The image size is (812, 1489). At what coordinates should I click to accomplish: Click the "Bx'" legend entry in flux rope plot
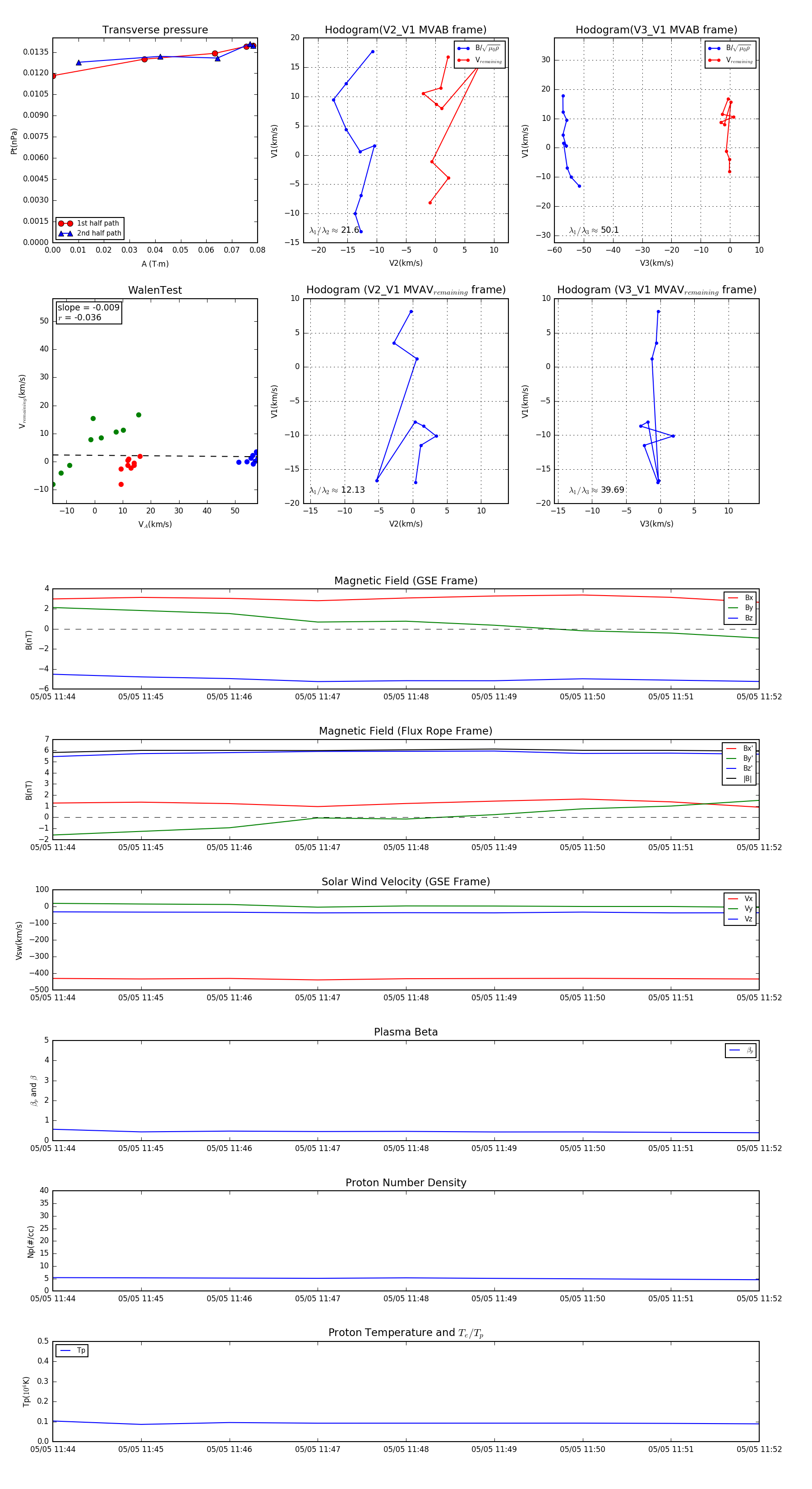click(739, 748)
